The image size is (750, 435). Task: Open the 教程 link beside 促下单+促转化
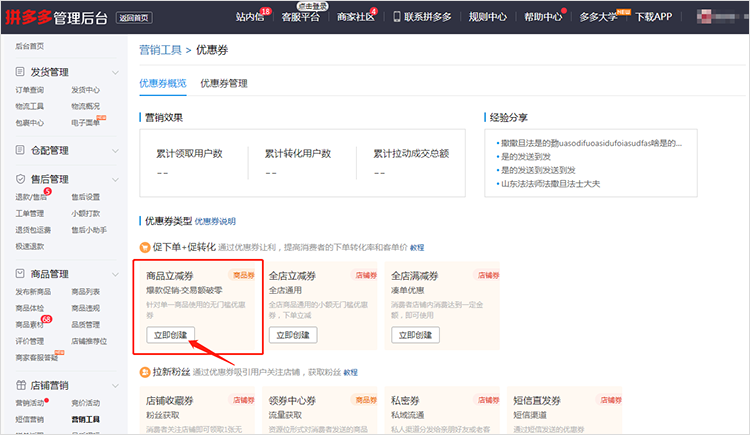pos(417,247)
